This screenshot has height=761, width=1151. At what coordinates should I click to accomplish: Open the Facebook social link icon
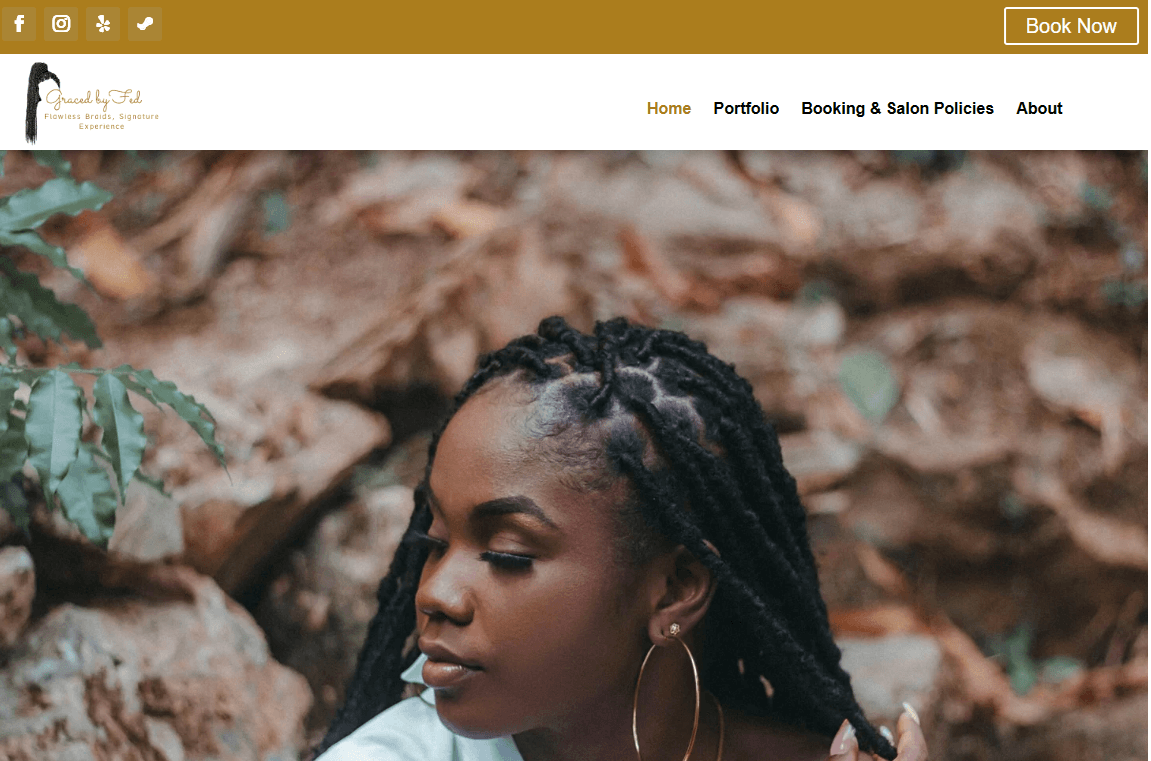pos(19,24)
